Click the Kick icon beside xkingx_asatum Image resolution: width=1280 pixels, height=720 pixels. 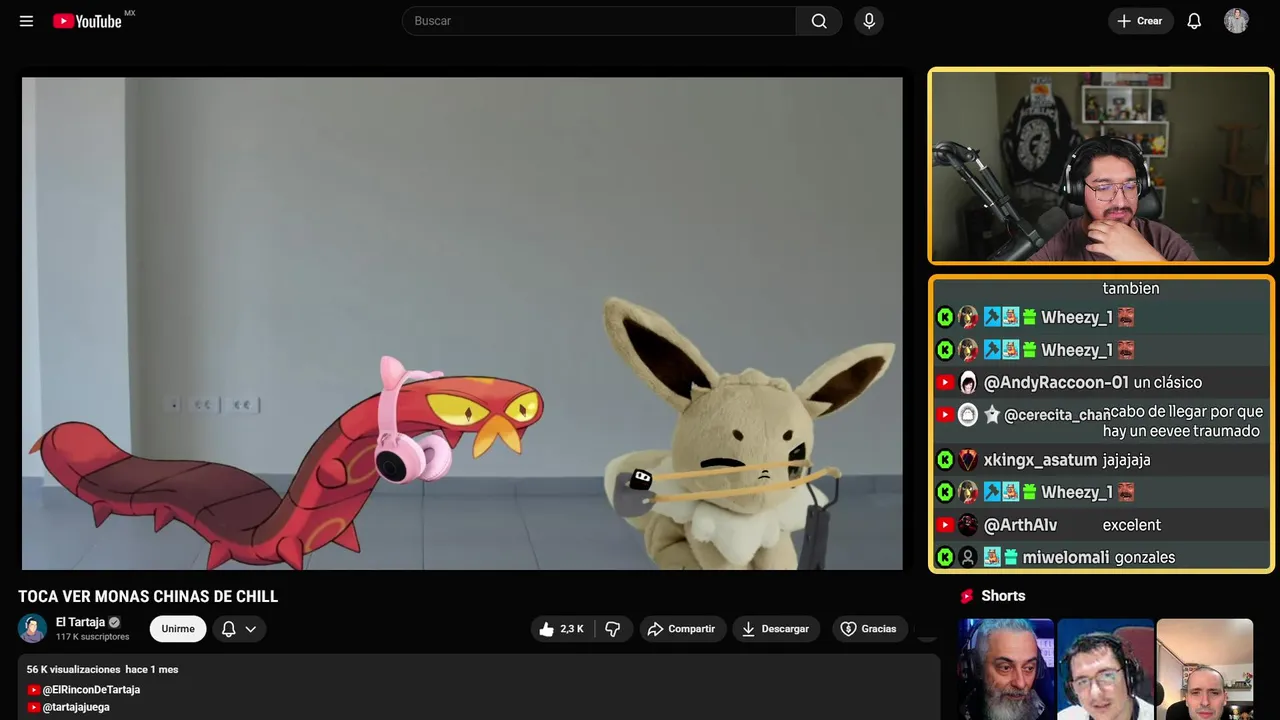tap(945, 460)
